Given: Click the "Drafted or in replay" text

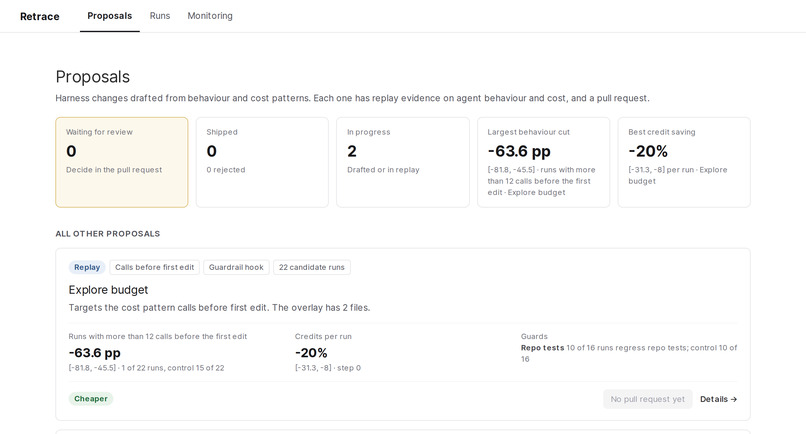Looking at the screenshot, I should 383,170.
